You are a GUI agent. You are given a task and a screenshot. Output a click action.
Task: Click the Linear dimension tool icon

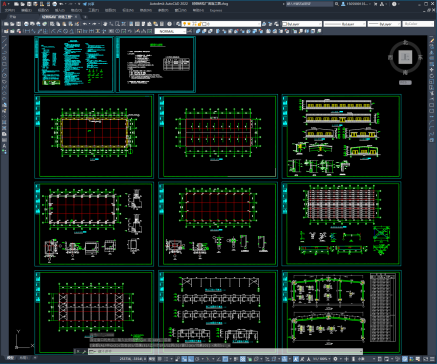point(27,31)
